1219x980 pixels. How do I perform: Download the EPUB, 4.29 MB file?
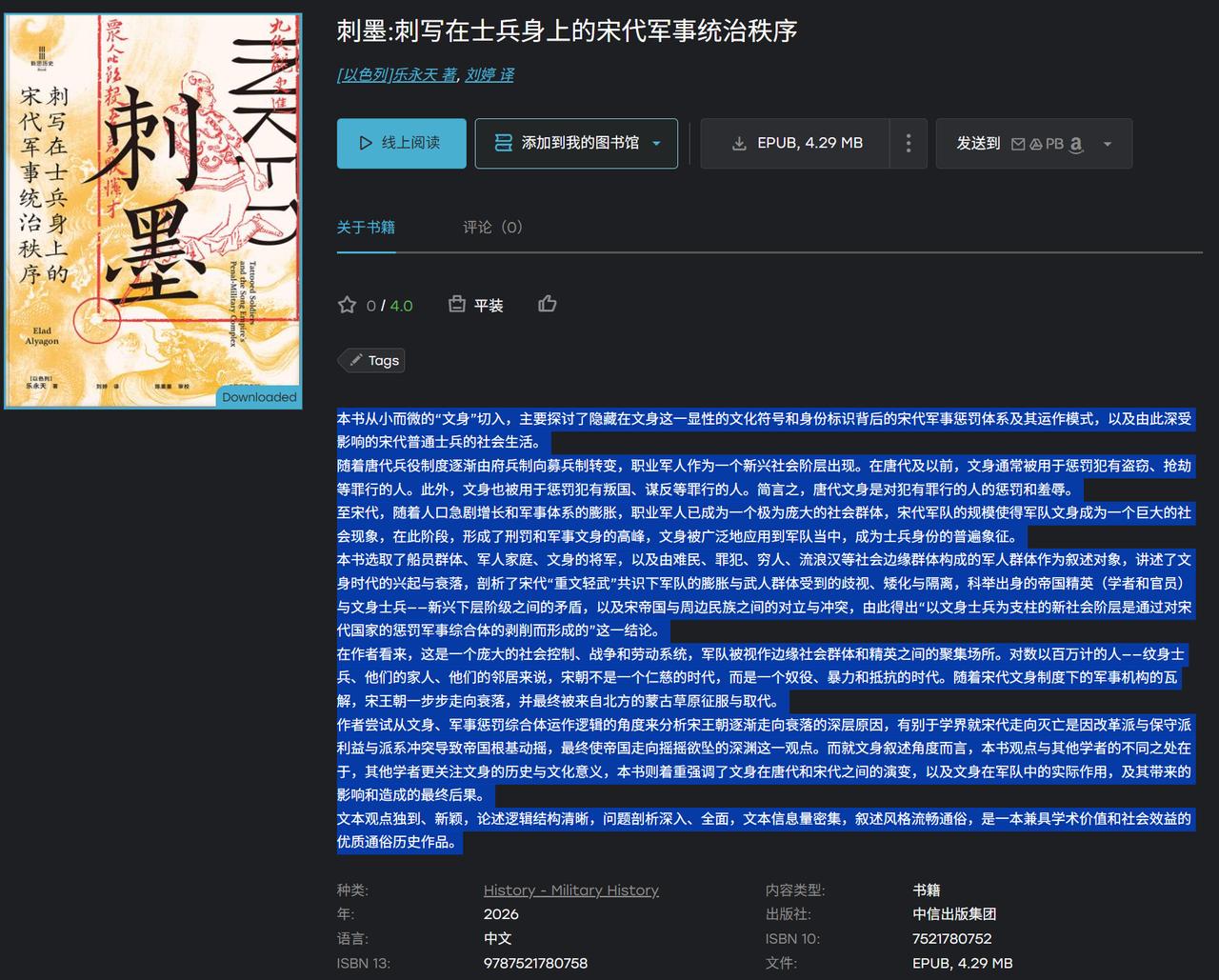pos(795,144)
